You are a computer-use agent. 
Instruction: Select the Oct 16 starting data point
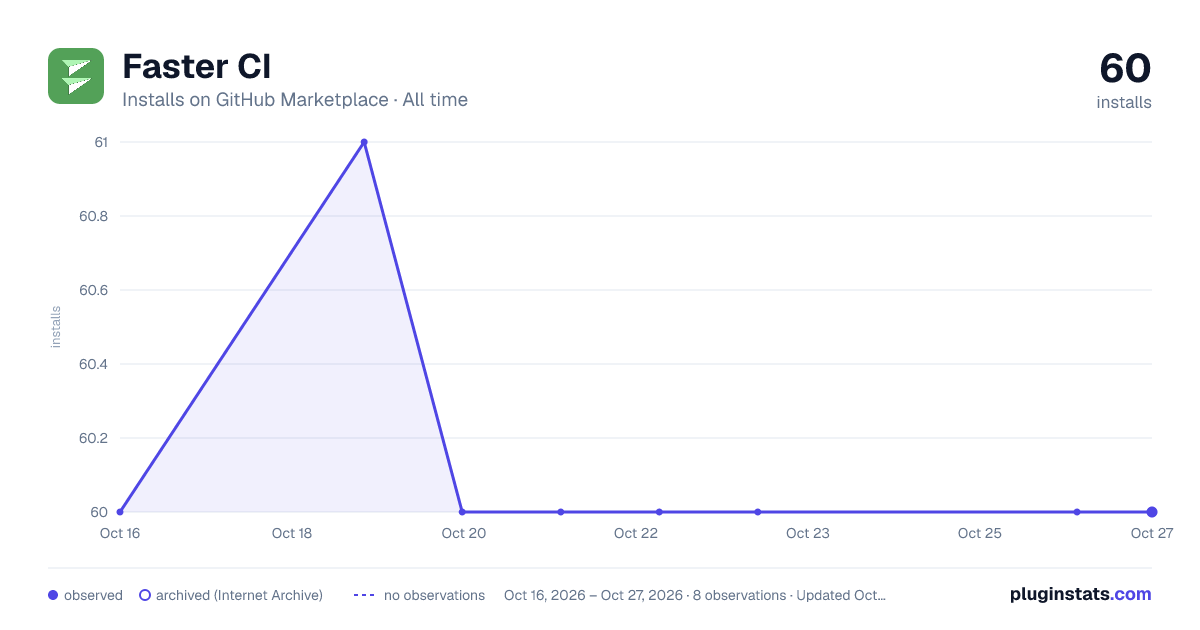[x=120, y=512]
